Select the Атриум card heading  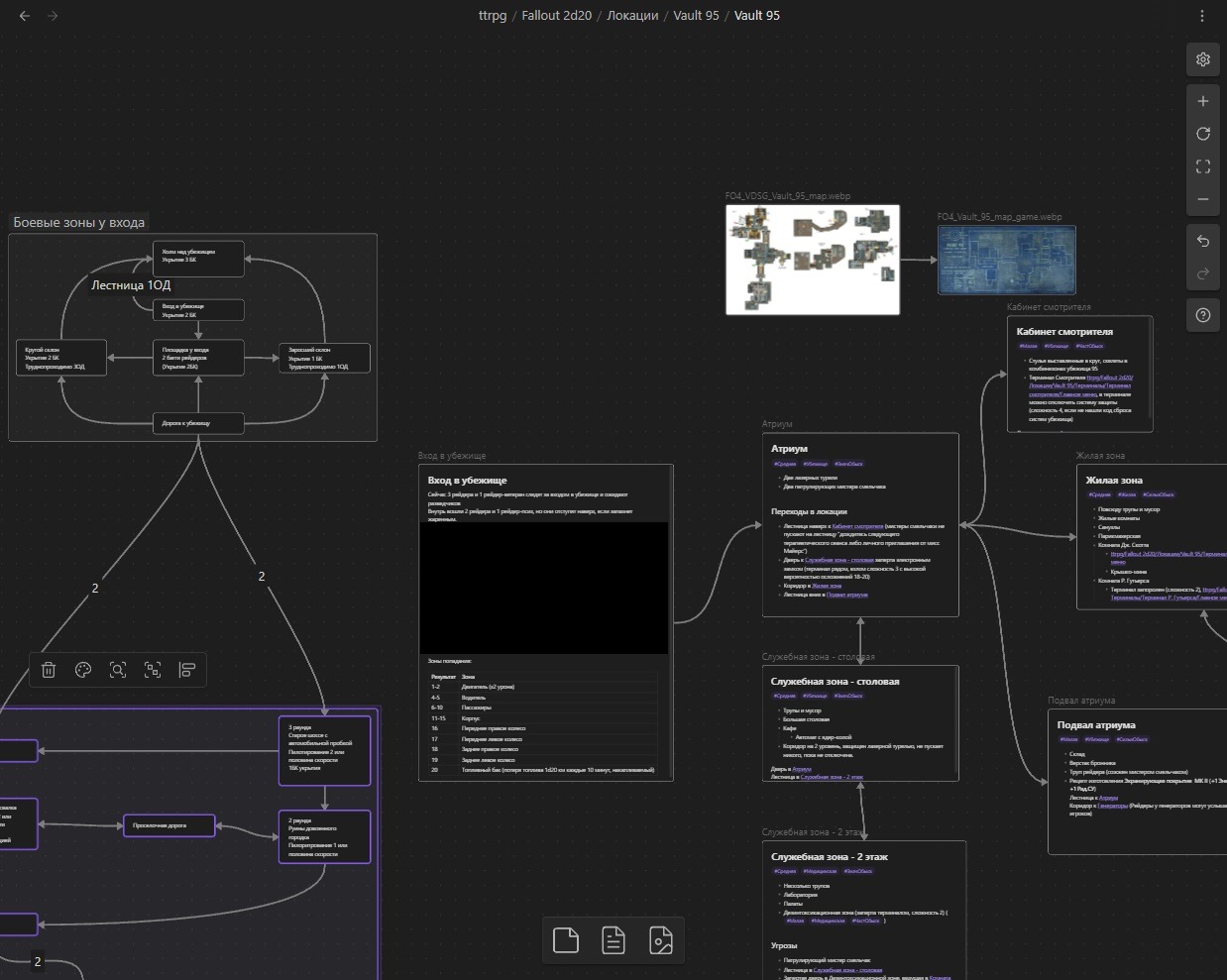(x=789, y=449)
